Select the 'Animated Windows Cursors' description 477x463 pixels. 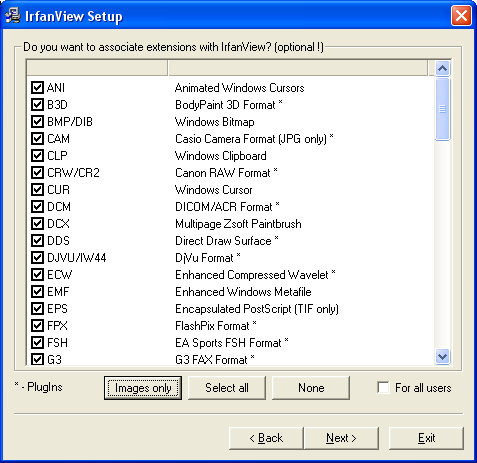click(240, 88)
